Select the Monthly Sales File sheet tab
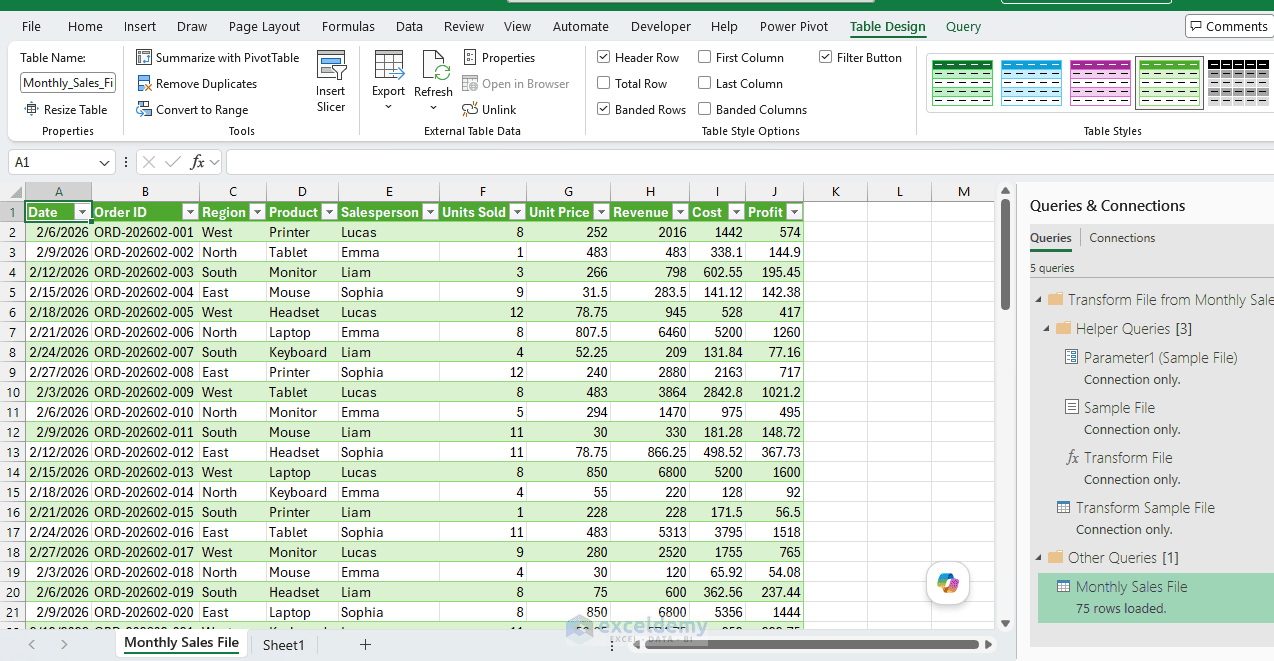 181,643
